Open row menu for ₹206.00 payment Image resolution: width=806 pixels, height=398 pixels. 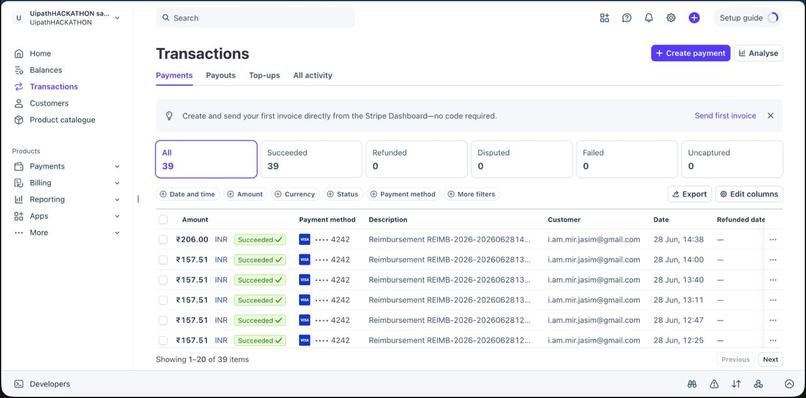point(773,240)
